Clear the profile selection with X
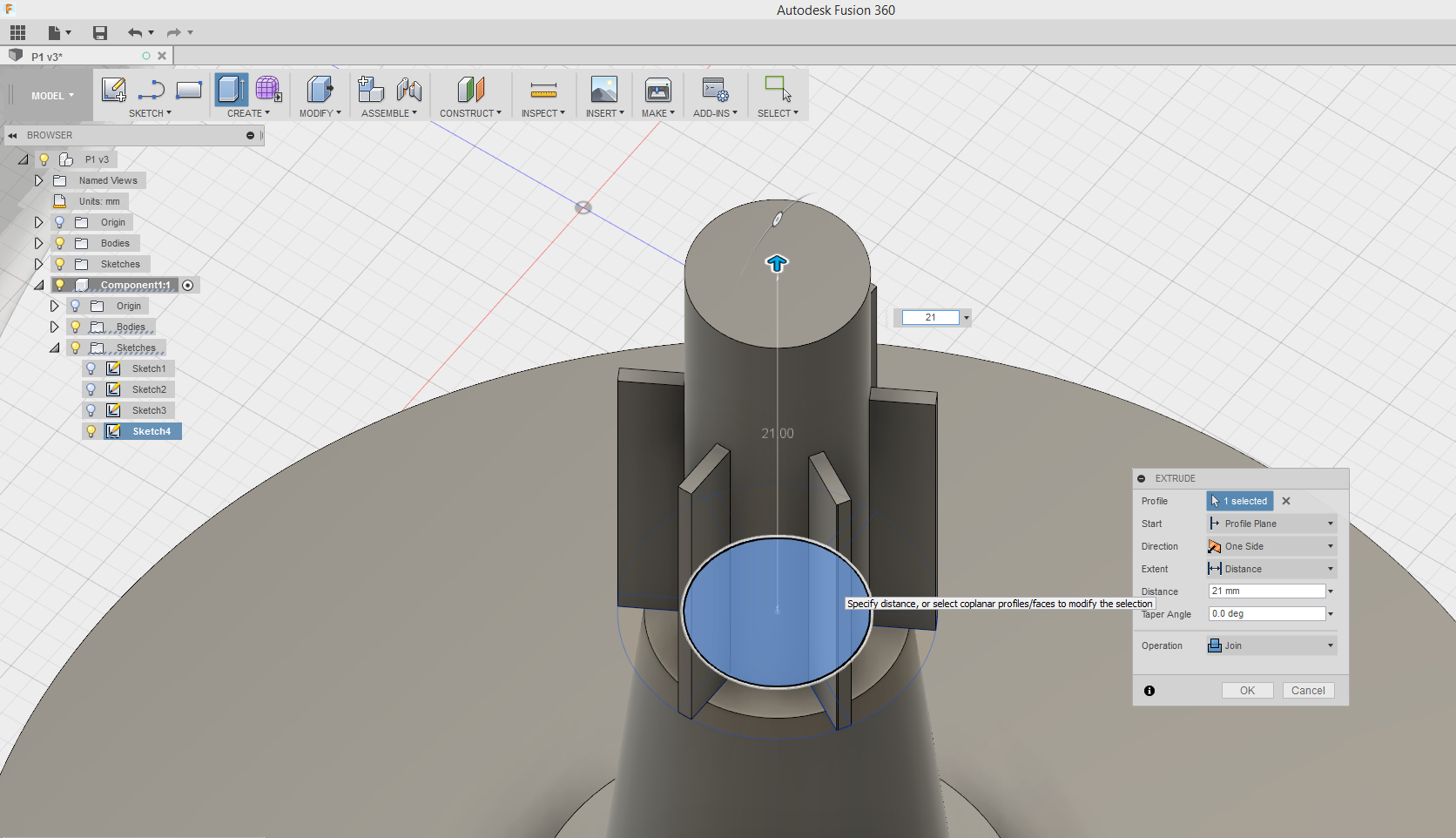1456x838 pixels. tap(1286, 501)
